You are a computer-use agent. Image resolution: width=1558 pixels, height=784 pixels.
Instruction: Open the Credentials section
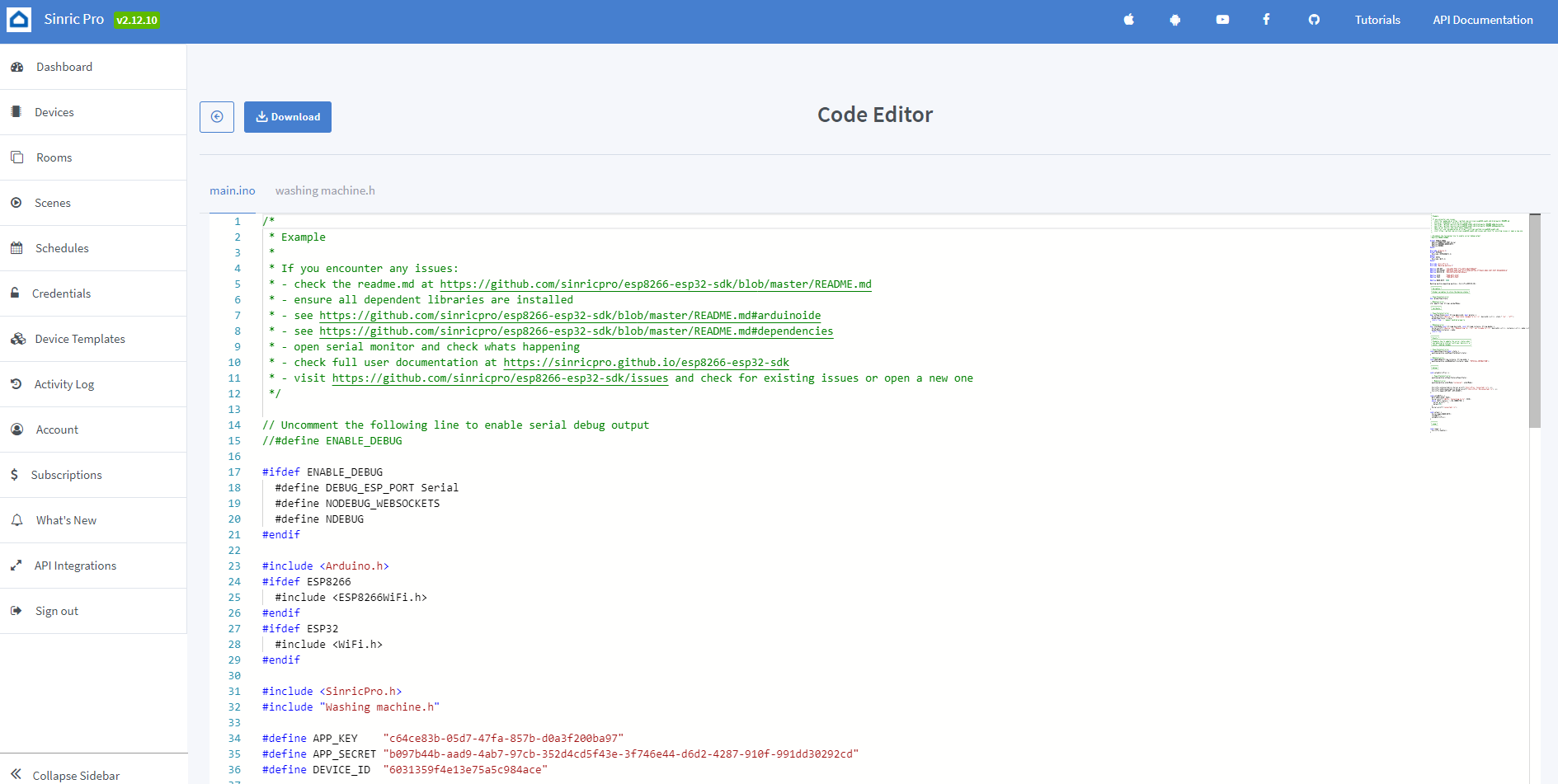(62, 293)
